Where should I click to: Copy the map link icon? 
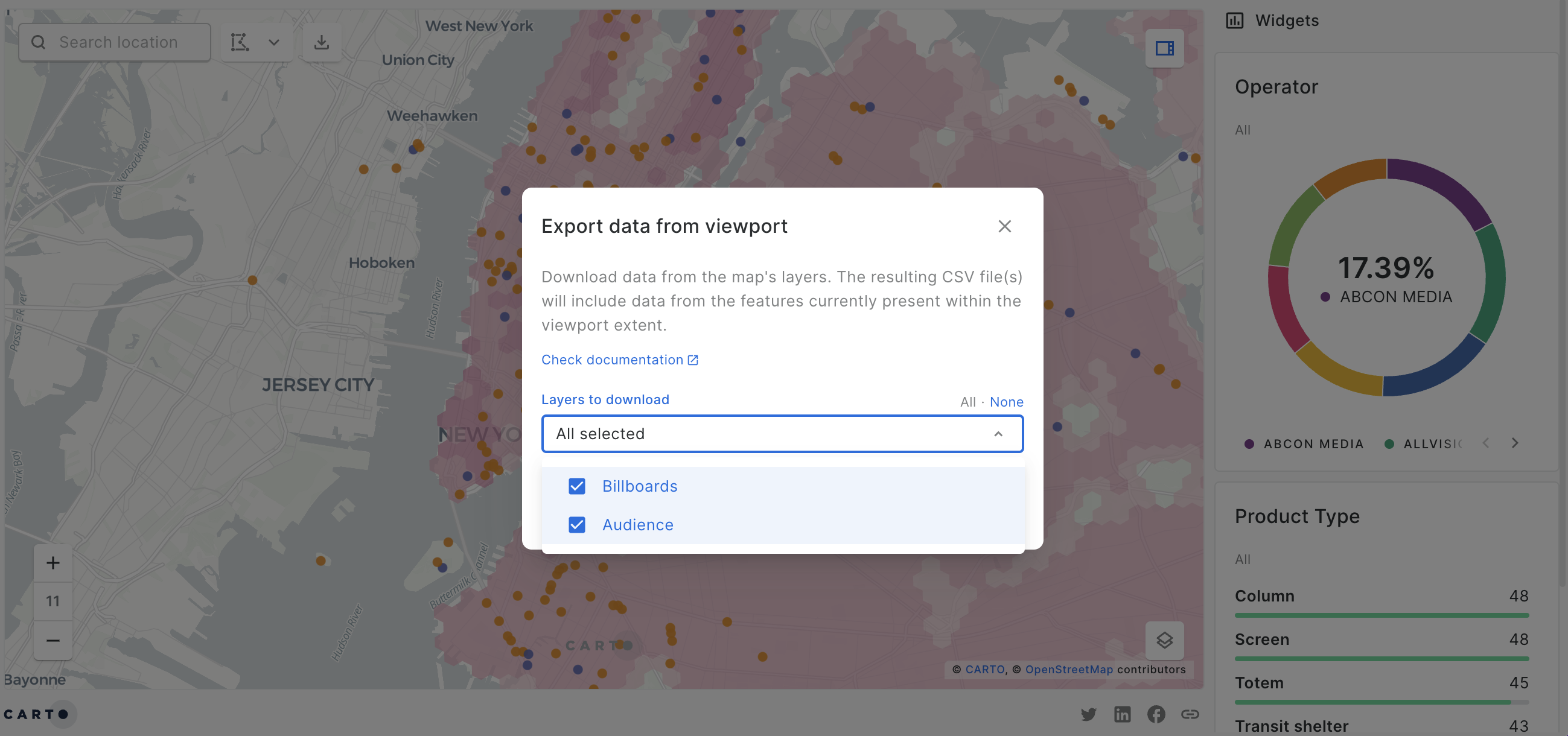click(1190, 714)
